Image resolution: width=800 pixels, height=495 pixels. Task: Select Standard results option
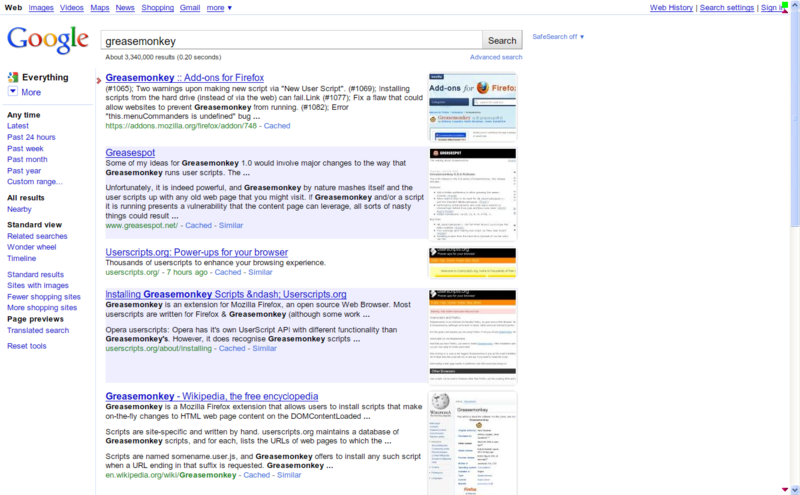[35, 275]
